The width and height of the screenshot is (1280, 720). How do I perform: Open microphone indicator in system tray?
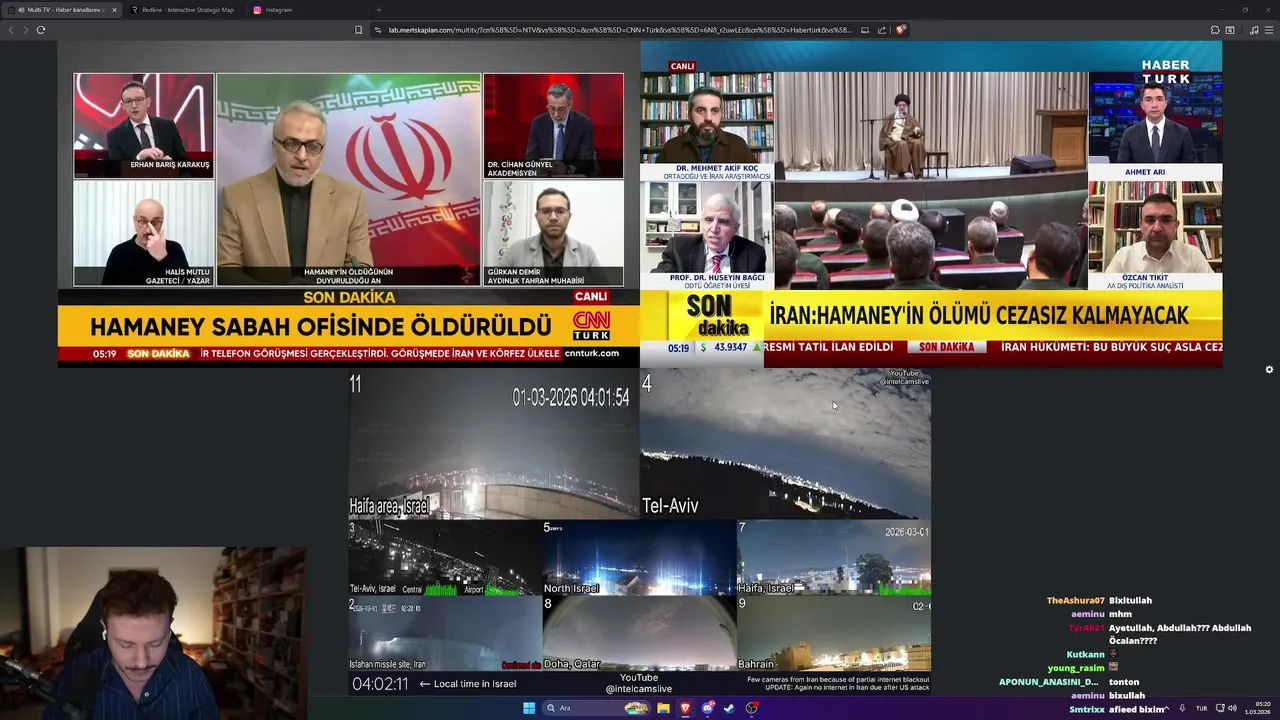point(1182,708)
